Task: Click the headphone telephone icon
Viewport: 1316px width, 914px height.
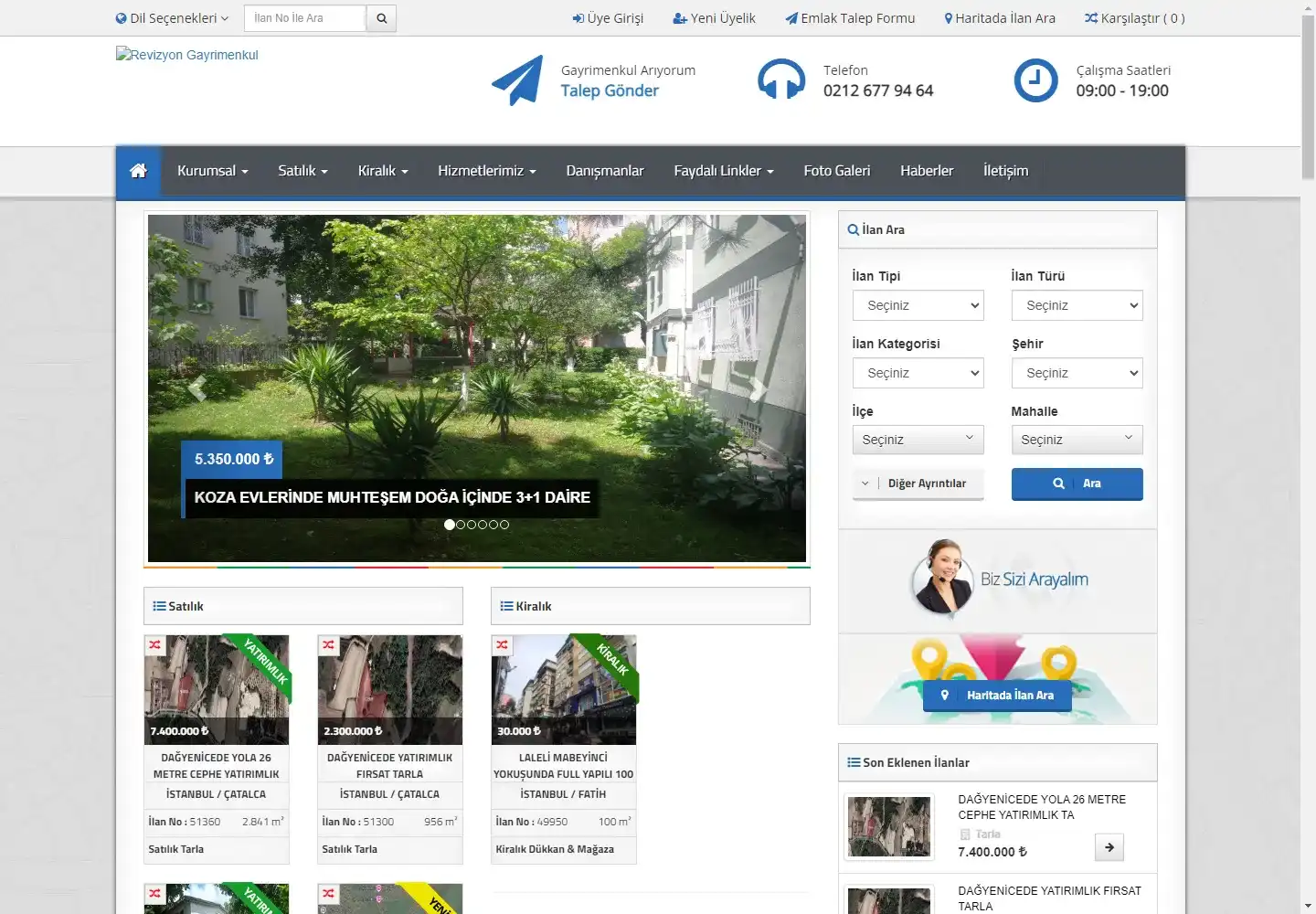Action: coord(781,80)
